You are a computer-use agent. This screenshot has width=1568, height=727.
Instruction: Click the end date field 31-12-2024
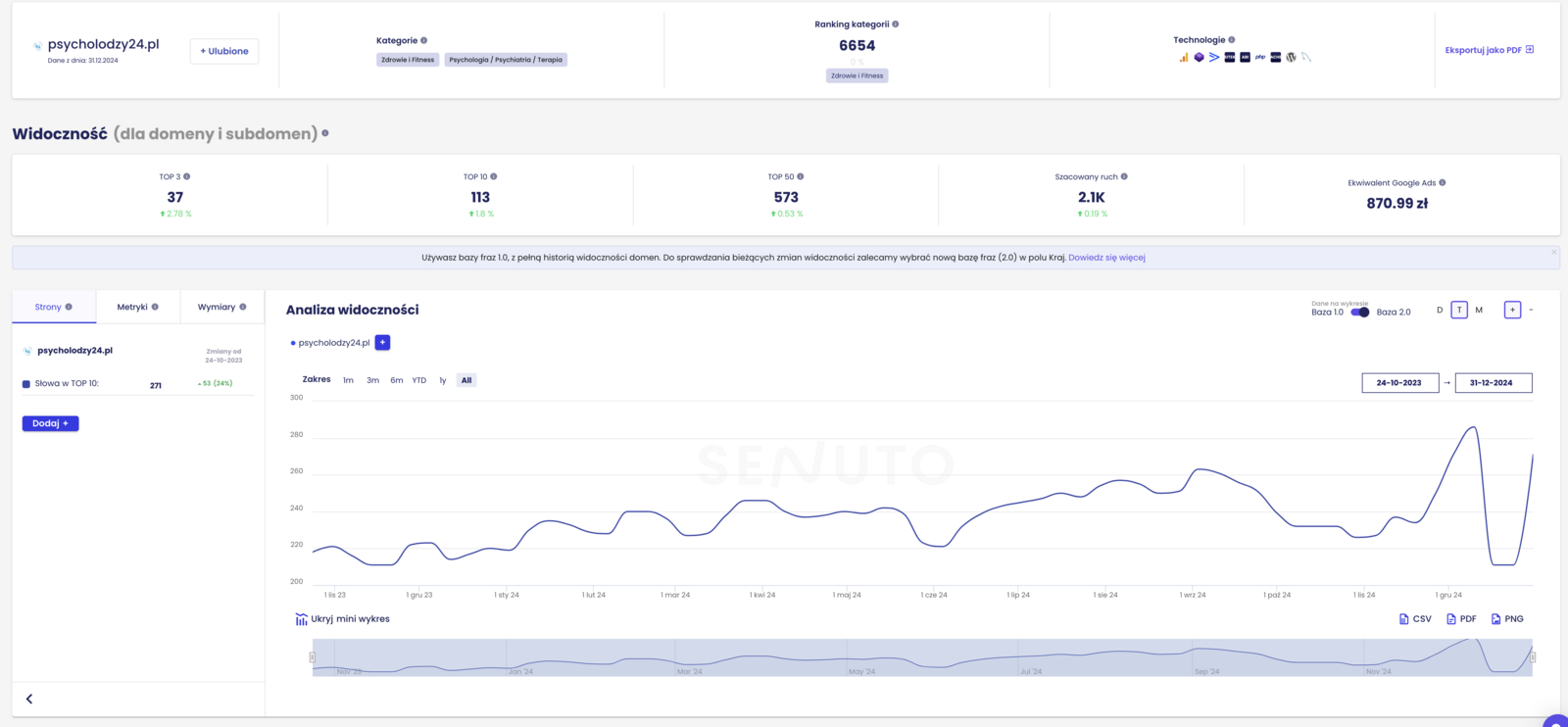click(1492, 383)
